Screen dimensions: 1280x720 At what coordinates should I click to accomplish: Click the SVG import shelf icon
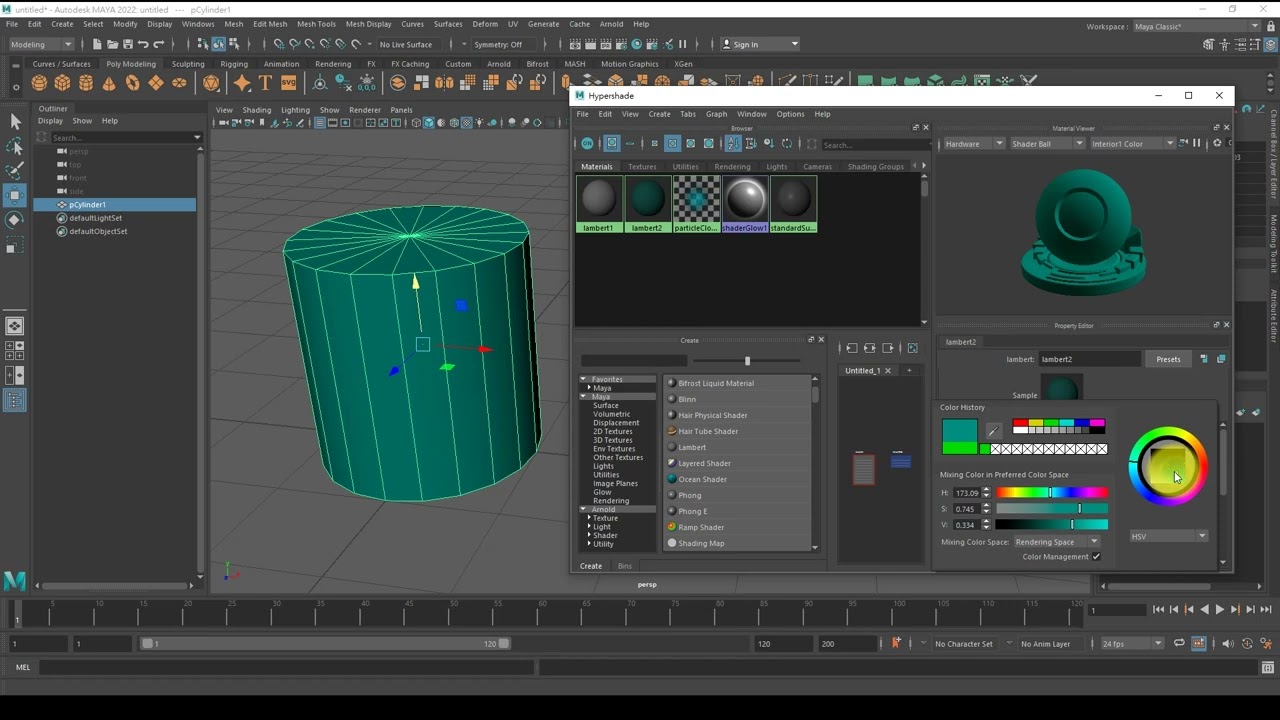(x=288, y=83)
